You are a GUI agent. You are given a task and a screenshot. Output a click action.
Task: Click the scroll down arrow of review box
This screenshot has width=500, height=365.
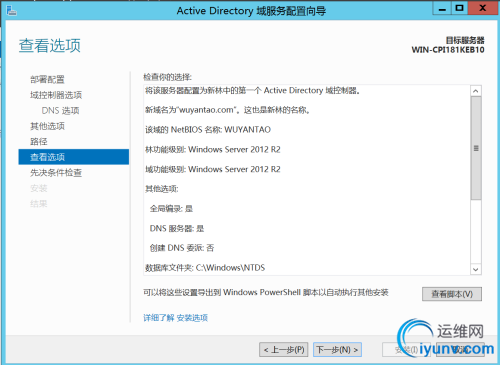coord(476,269)
